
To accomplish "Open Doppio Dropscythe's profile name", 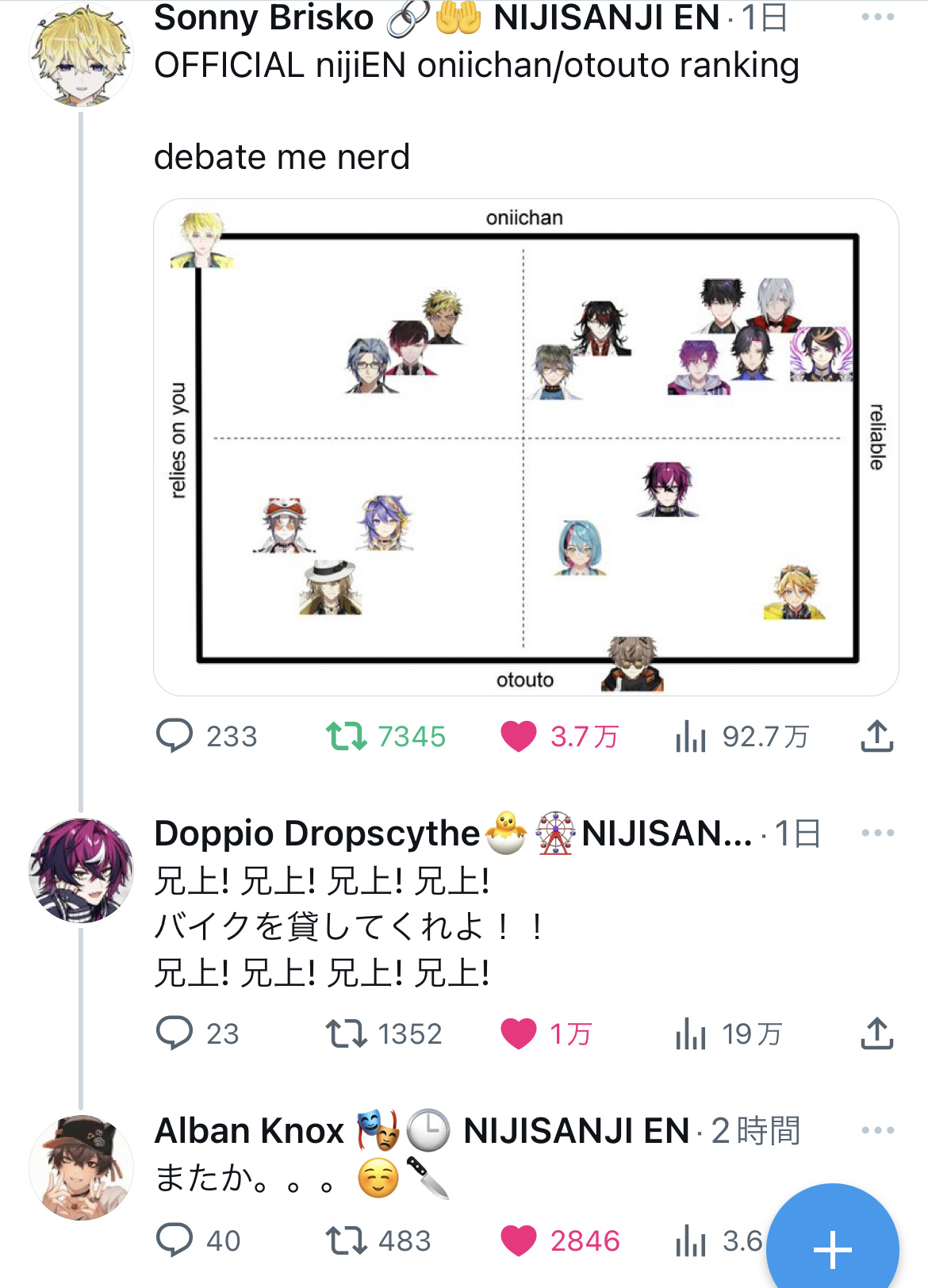I will (317, 833).
